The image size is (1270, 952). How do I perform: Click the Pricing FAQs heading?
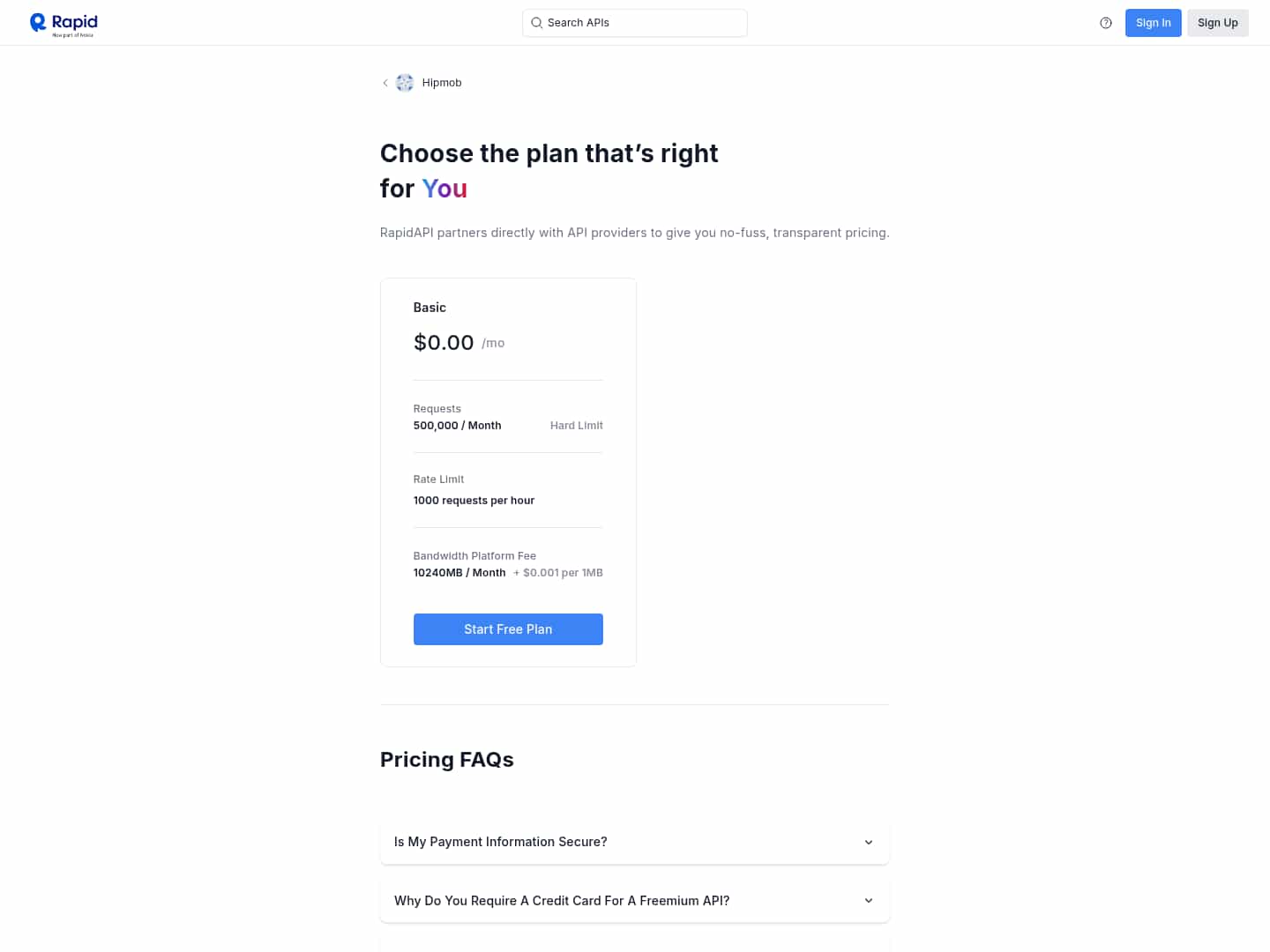click(x=446, y=760)
